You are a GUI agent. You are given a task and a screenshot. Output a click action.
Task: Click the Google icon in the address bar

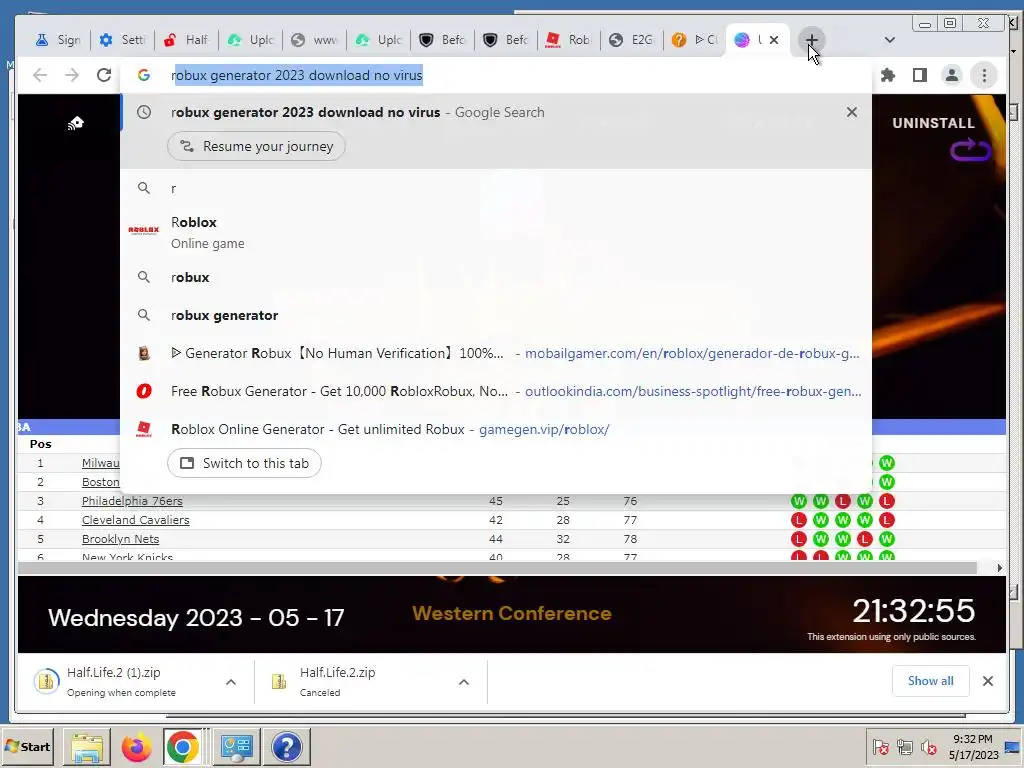pos(144,75)
